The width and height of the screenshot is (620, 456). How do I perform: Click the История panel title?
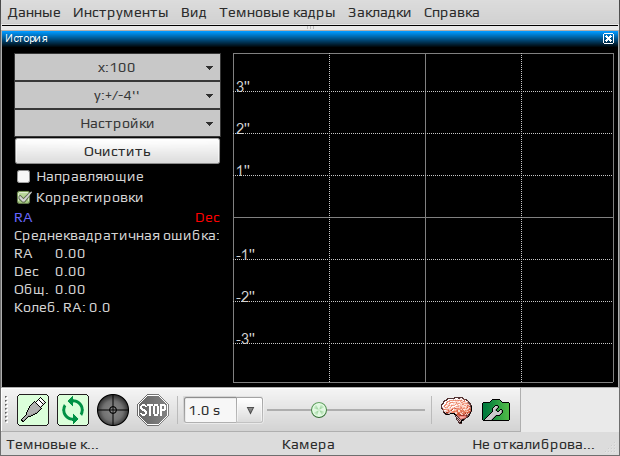tap(26, 38)
